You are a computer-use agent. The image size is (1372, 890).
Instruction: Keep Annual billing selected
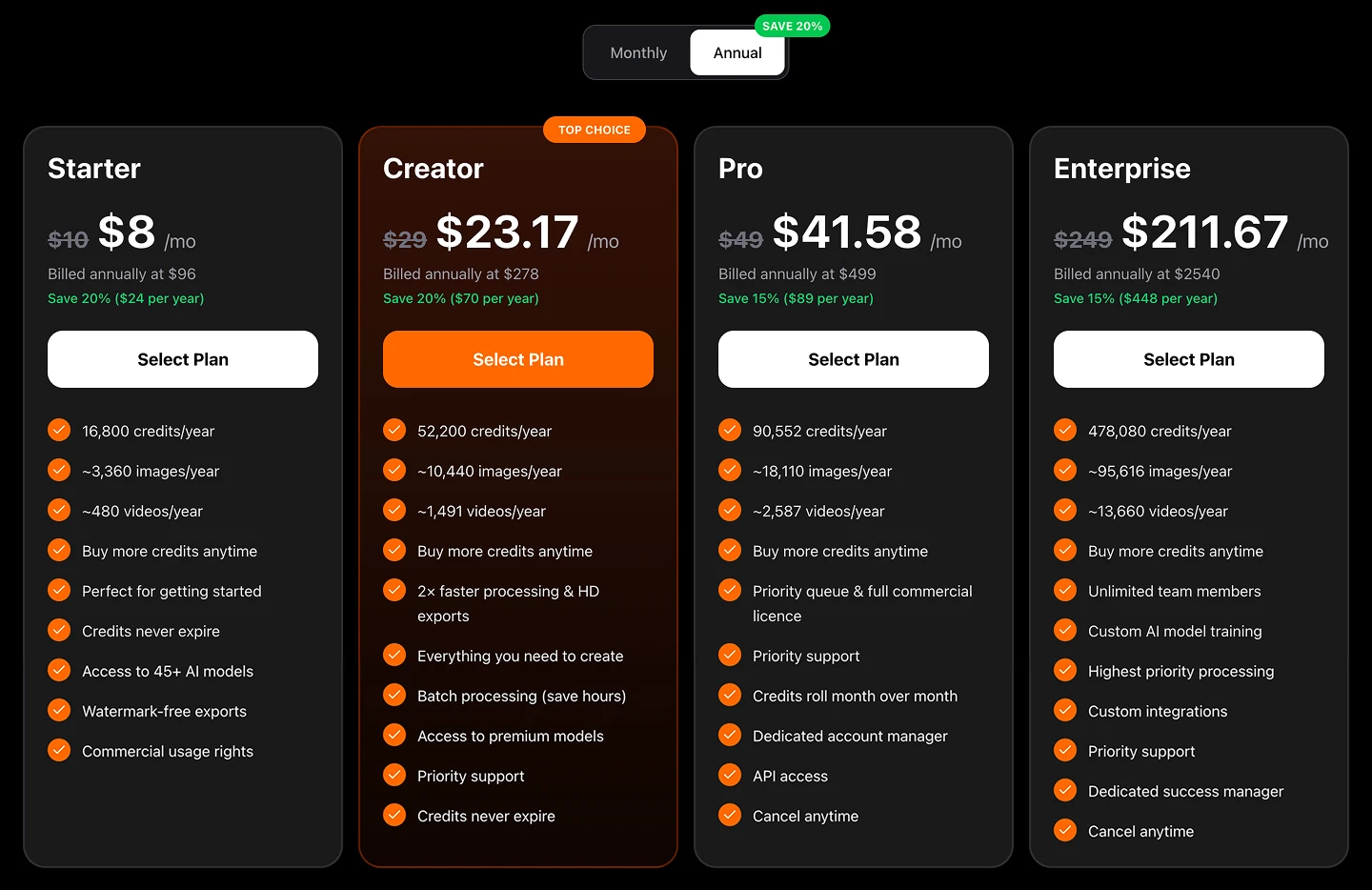coord(736,52)
